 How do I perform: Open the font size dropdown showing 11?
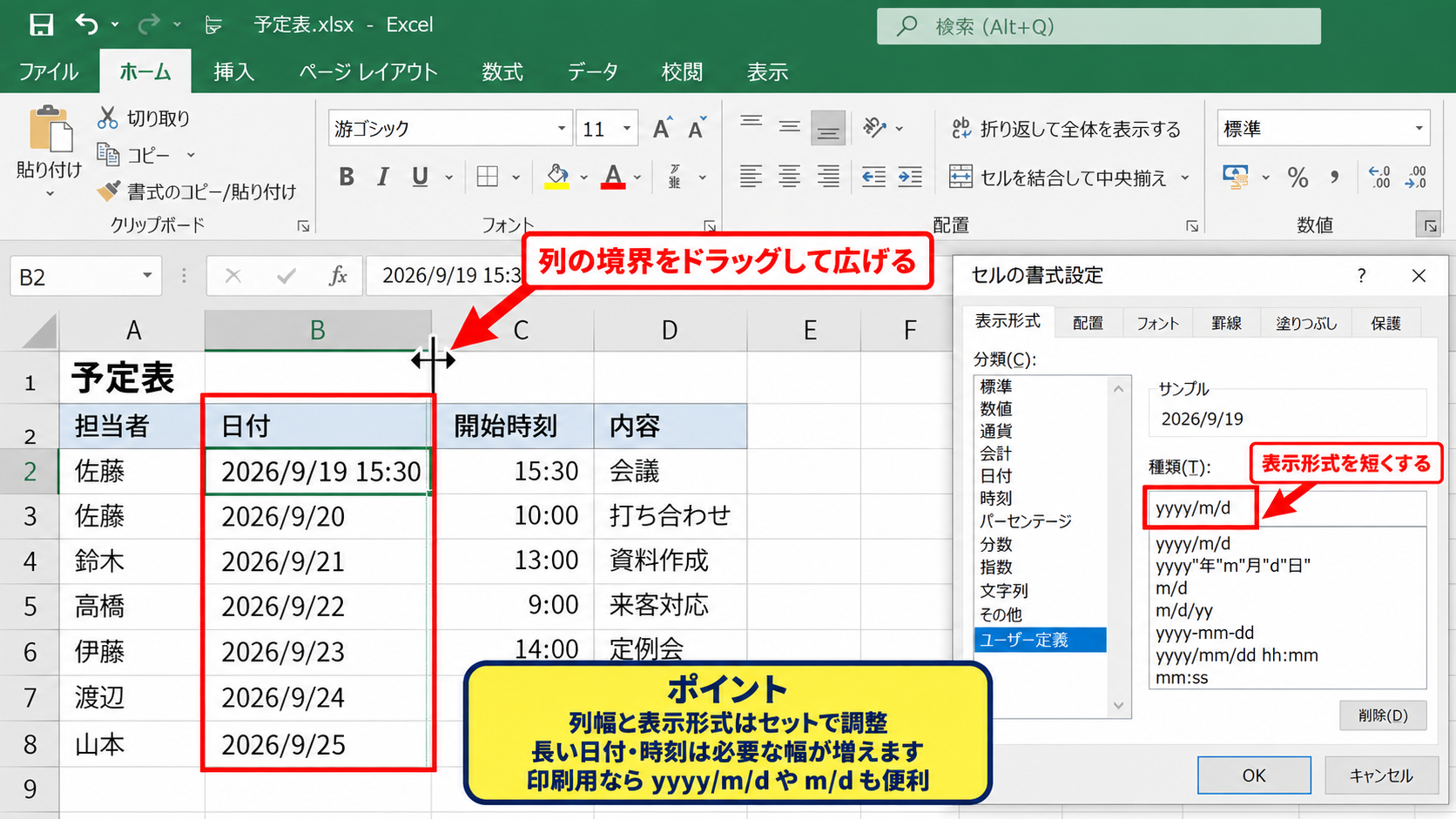[x=627, y=129]
